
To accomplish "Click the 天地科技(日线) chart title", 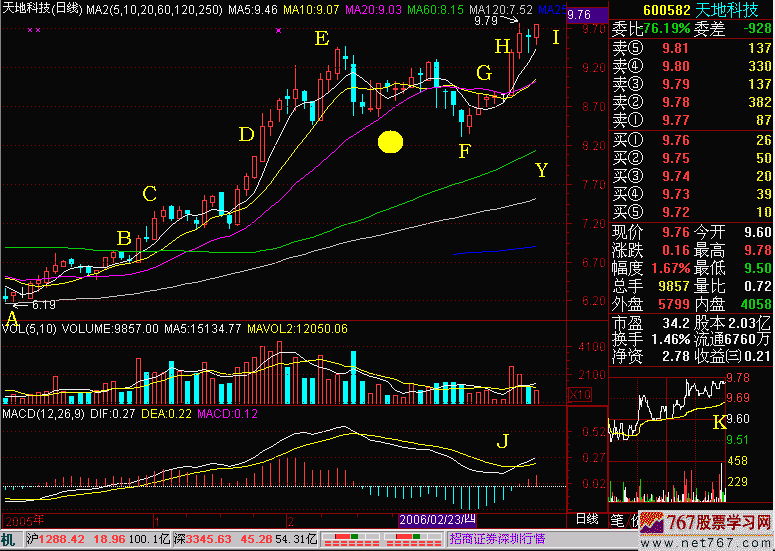I will pos(42,8).
